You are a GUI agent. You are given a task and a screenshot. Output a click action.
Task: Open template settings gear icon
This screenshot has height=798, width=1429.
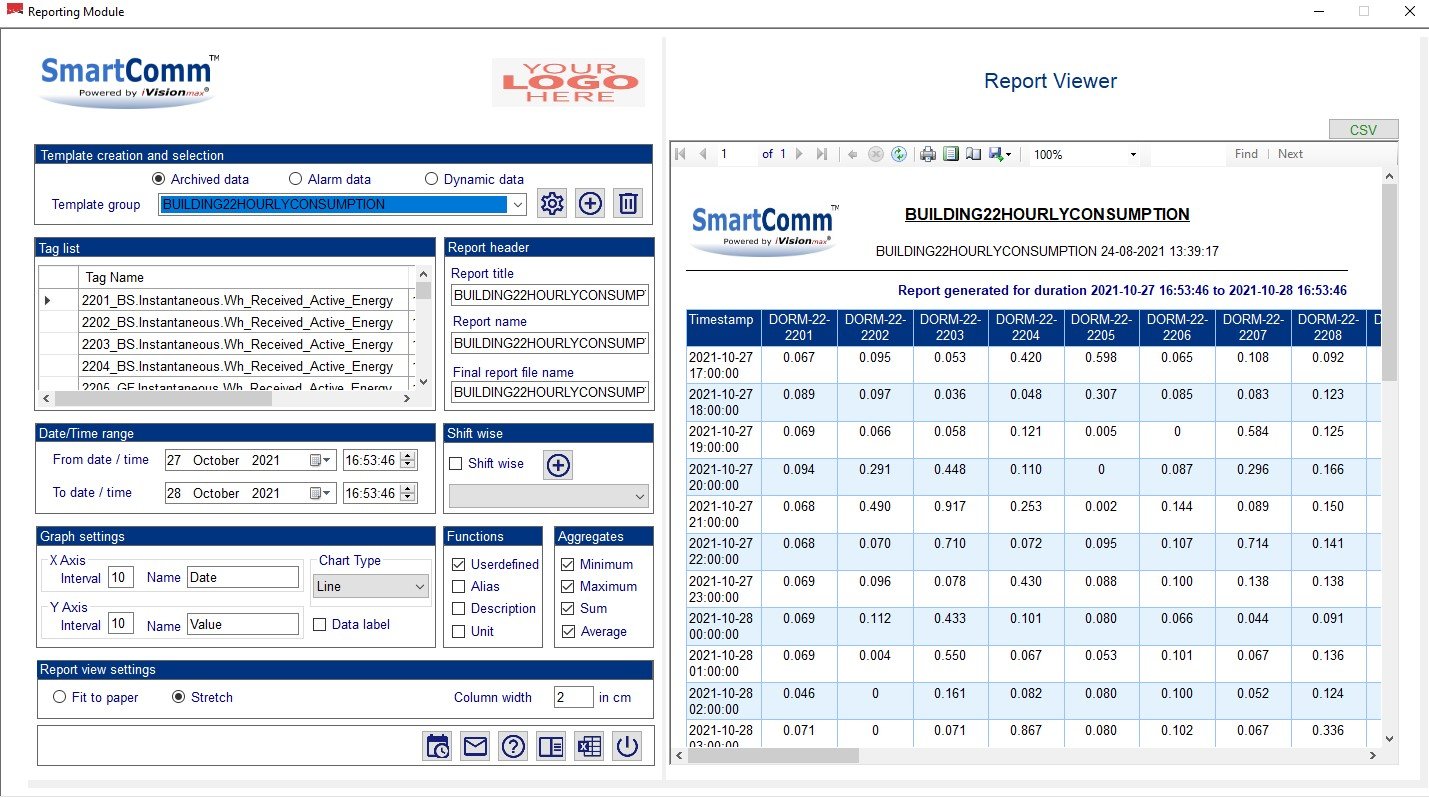pos(552,204)
